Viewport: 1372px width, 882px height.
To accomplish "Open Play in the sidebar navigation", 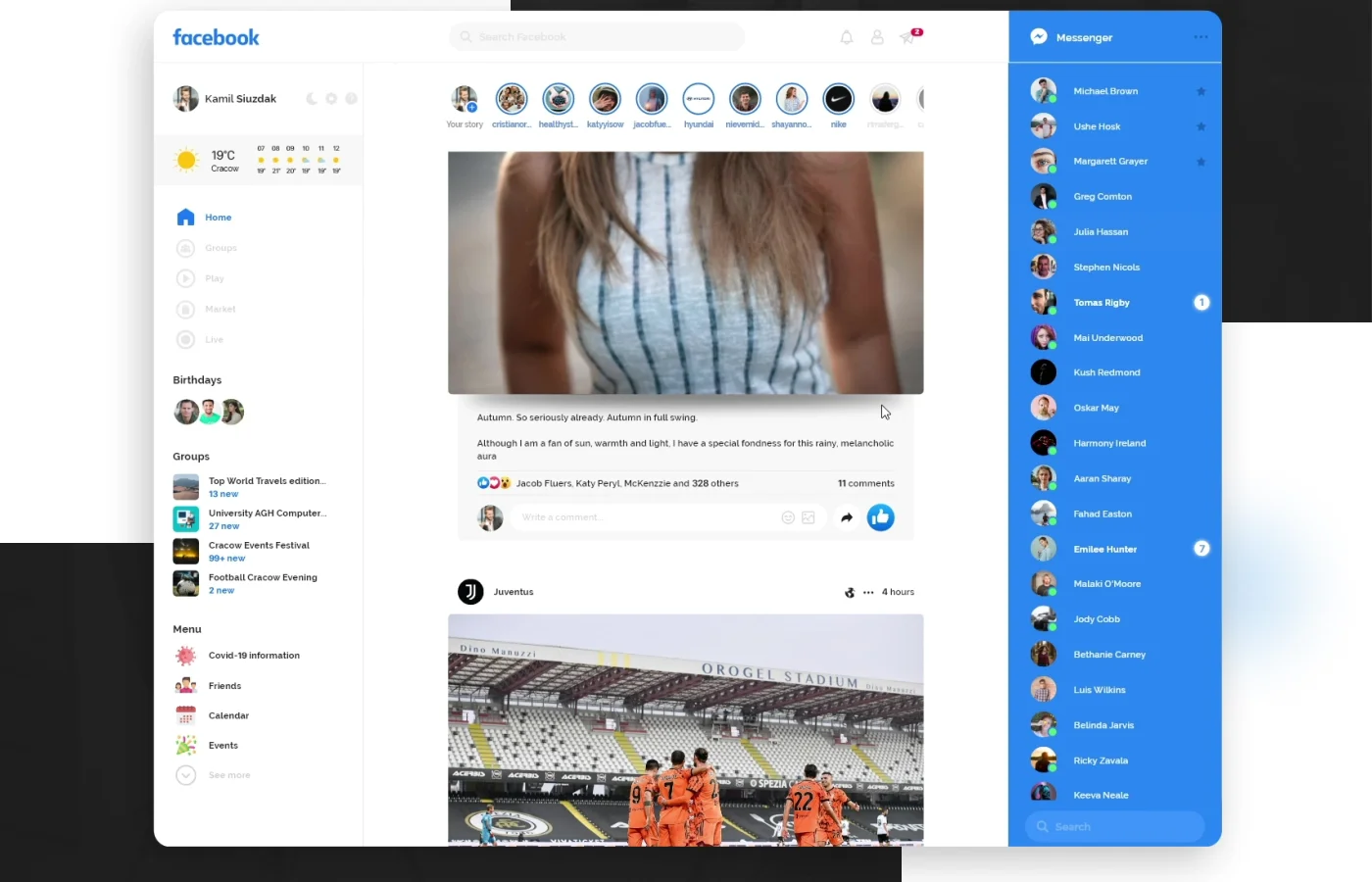I will pyautogui.click(x=200, y=278).
